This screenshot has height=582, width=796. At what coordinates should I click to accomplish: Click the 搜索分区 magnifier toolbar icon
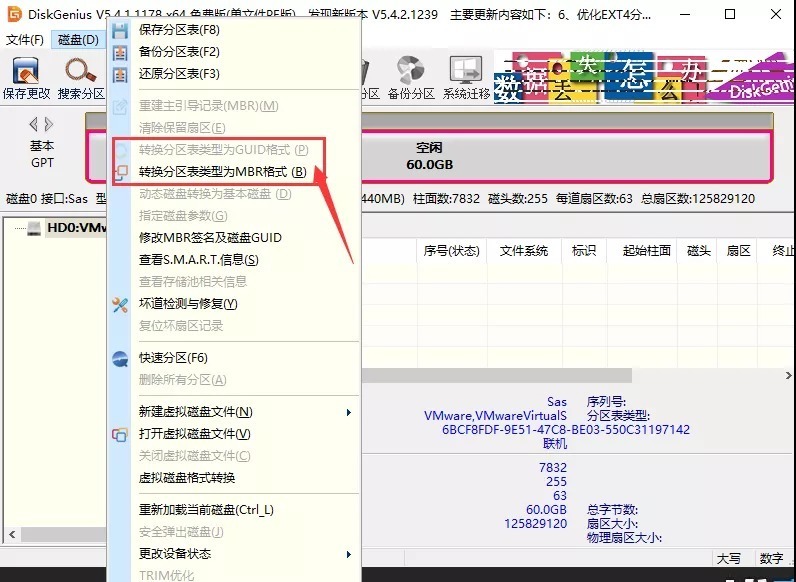pyautogui.click(x=80, y=72)
